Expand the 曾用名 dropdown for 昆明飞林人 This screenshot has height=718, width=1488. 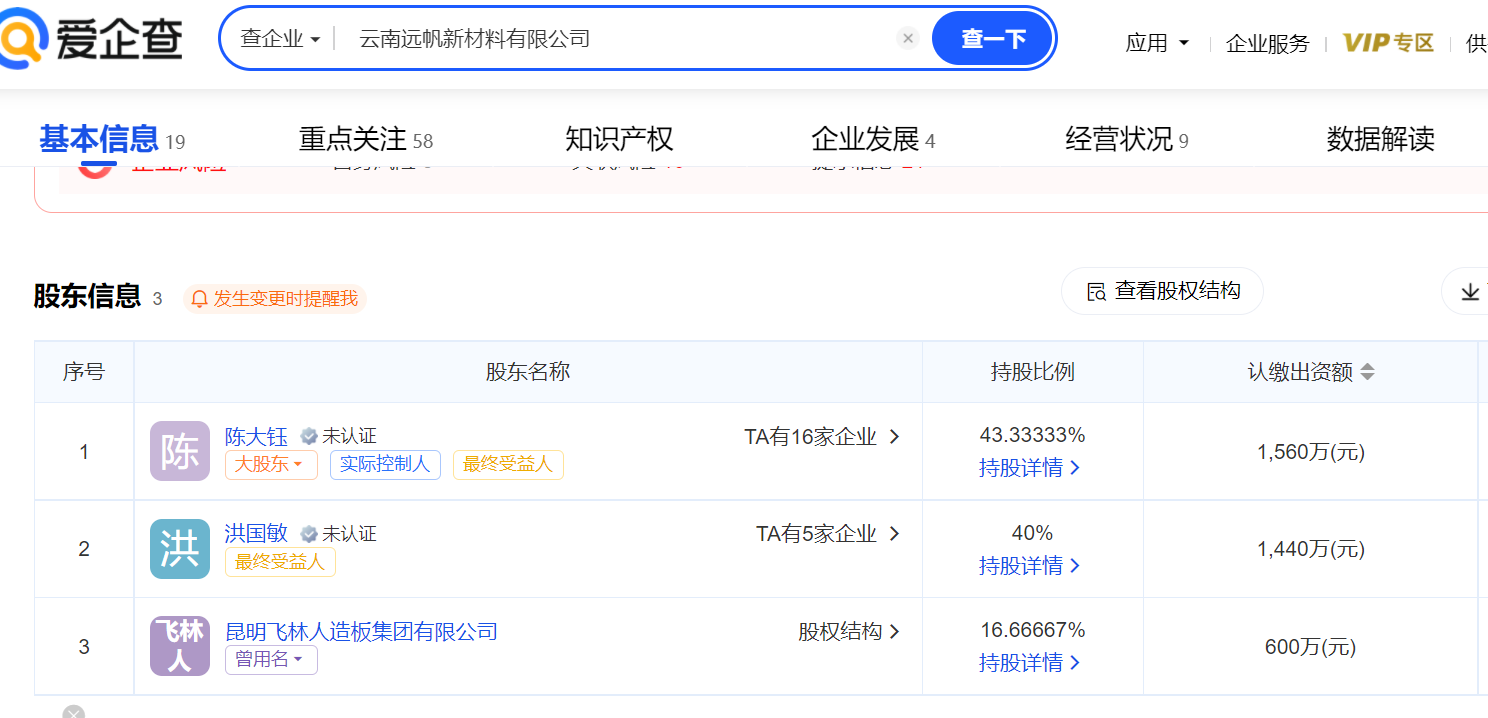(x=271, y=660)
